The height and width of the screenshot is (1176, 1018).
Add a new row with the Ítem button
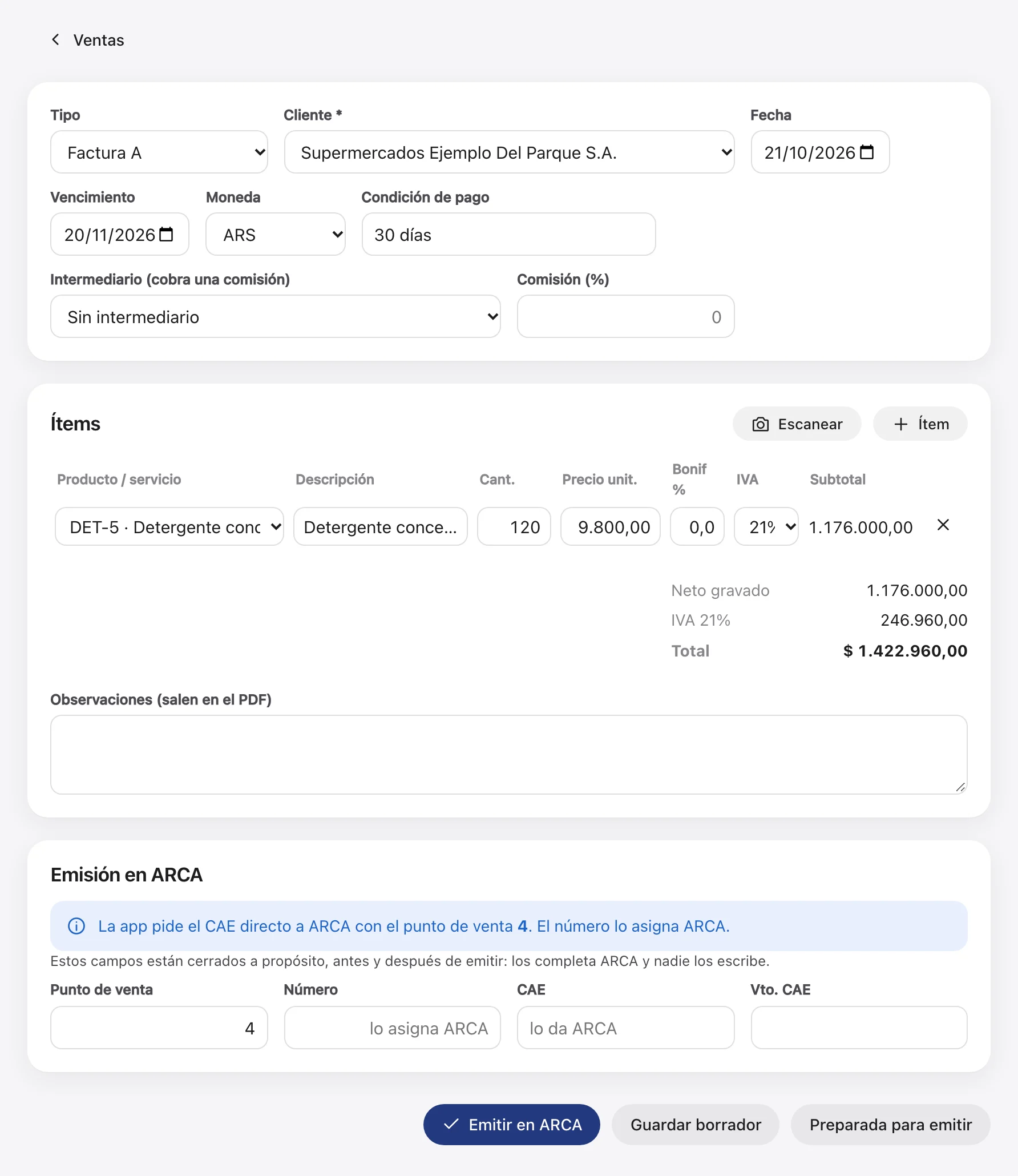tap(920, 424)
